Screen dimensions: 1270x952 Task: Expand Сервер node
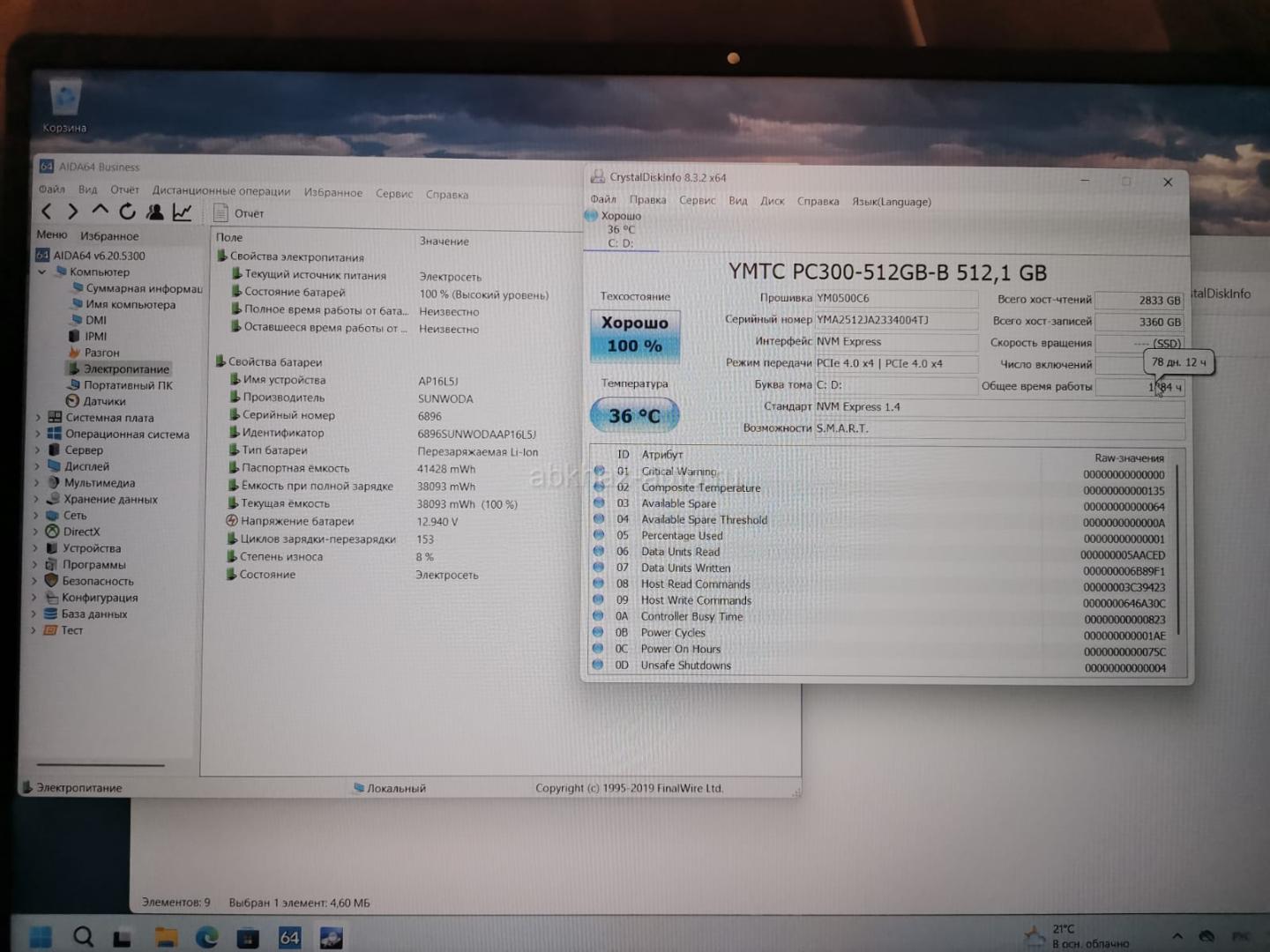[37, 450]
